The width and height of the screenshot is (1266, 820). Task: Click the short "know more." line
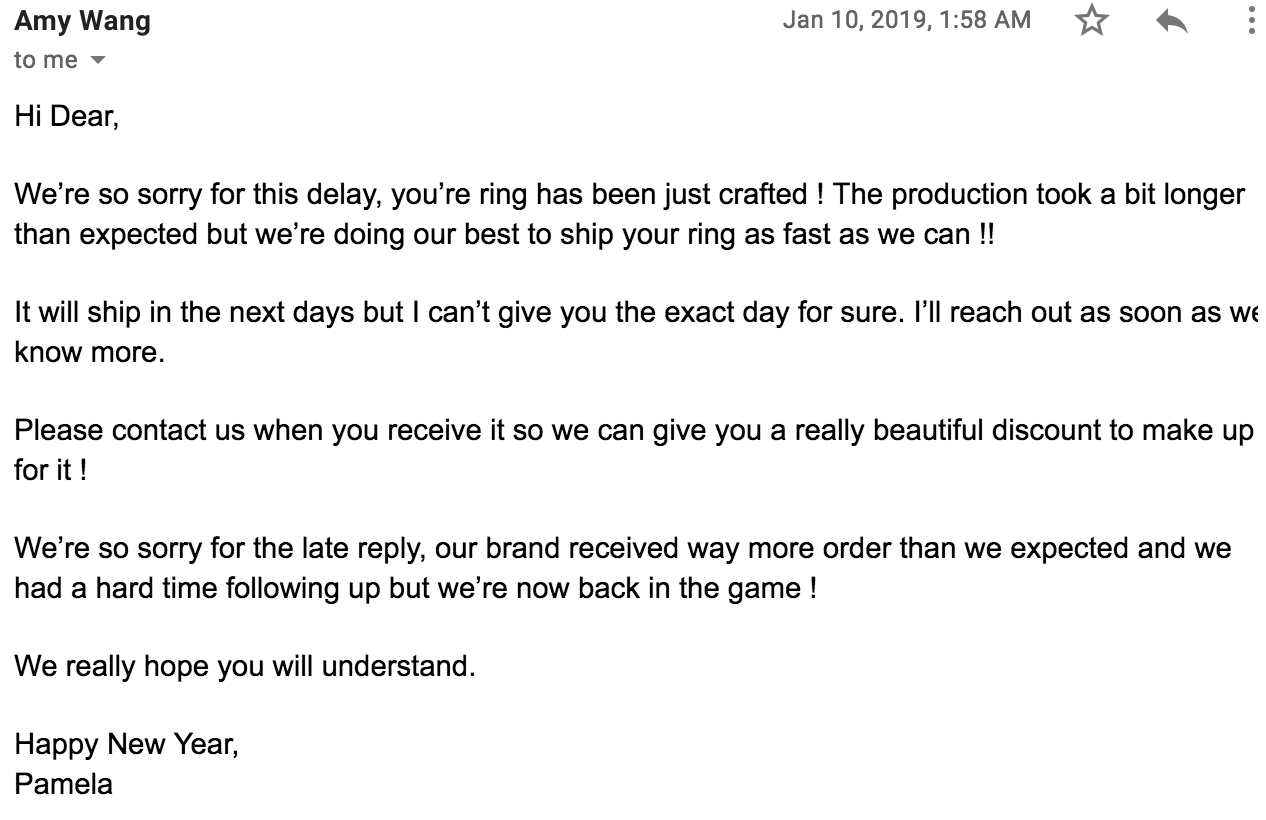[x=89, y=353]
